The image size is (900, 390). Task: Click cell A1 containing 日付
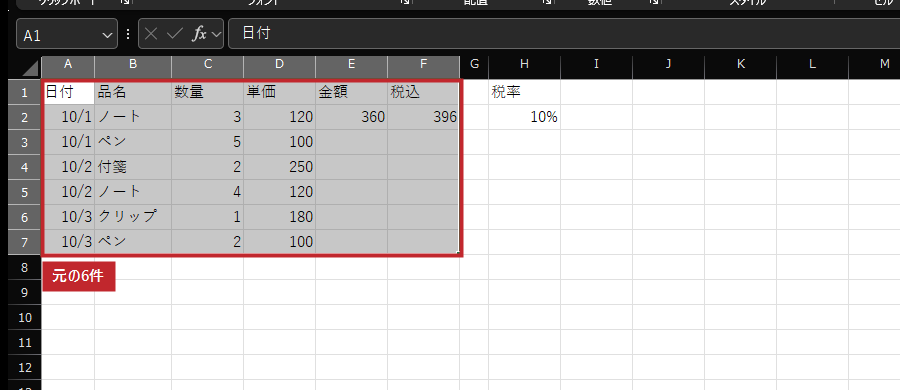68,92
